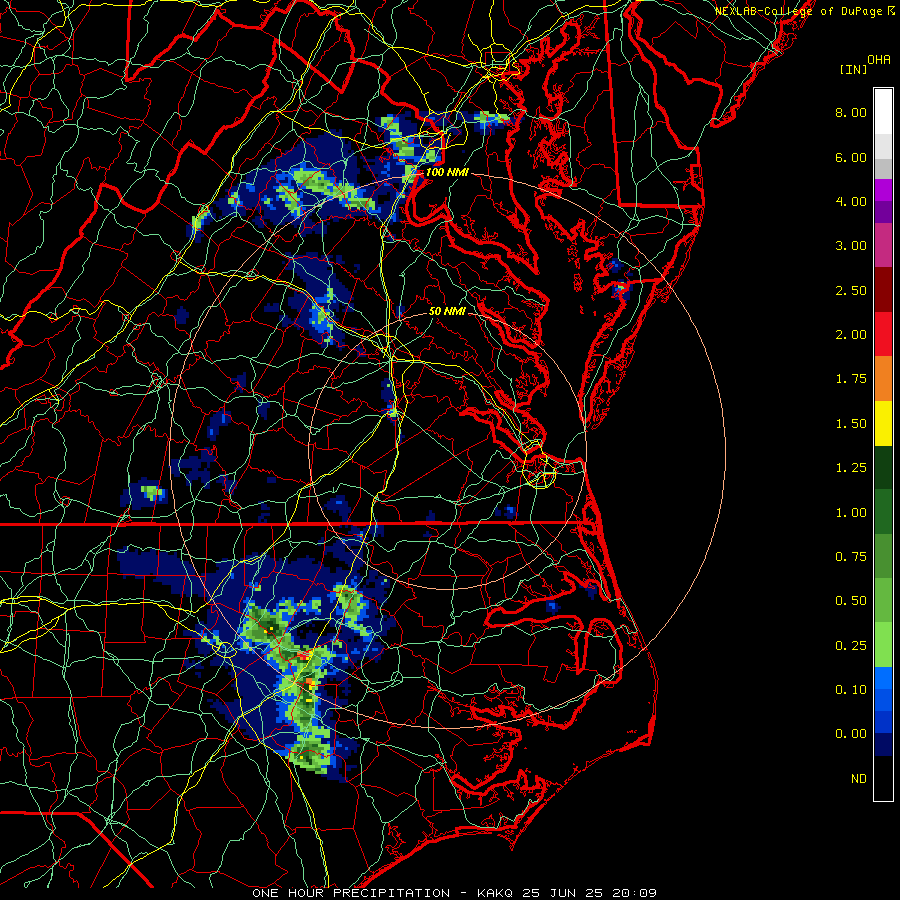Click the 2.00 inch legend label
This screenshot has width=900, height=900.
[851, 335]
